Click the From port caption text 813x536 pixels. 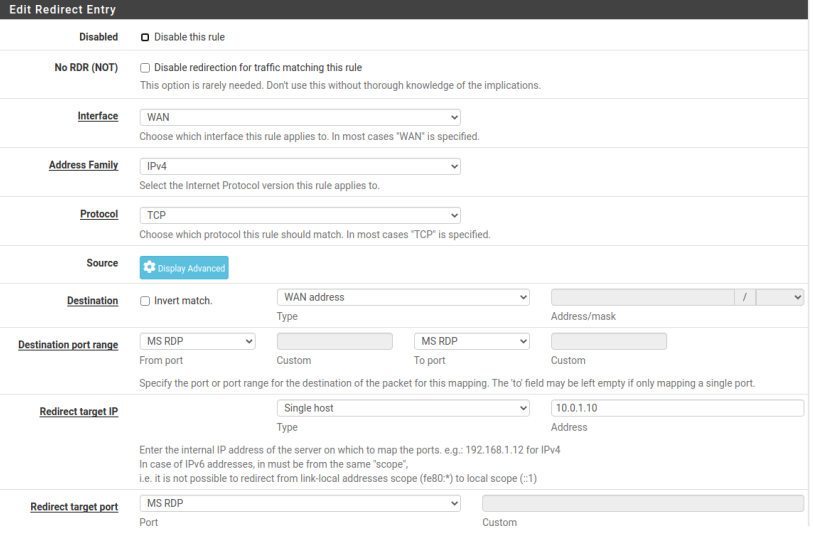coord(161,361)
